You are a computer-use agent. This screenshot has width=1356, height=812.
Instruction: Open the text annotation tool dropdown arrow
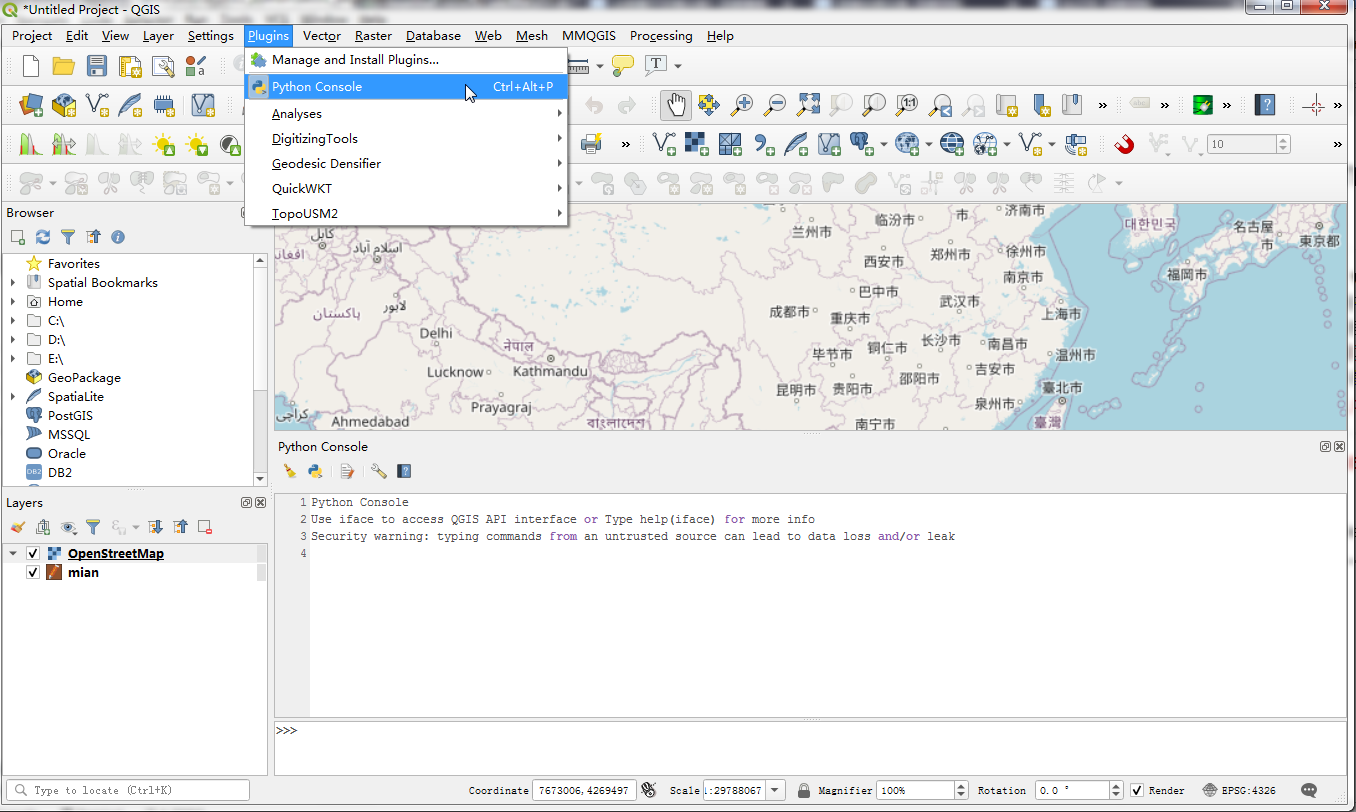click(678, 66)
